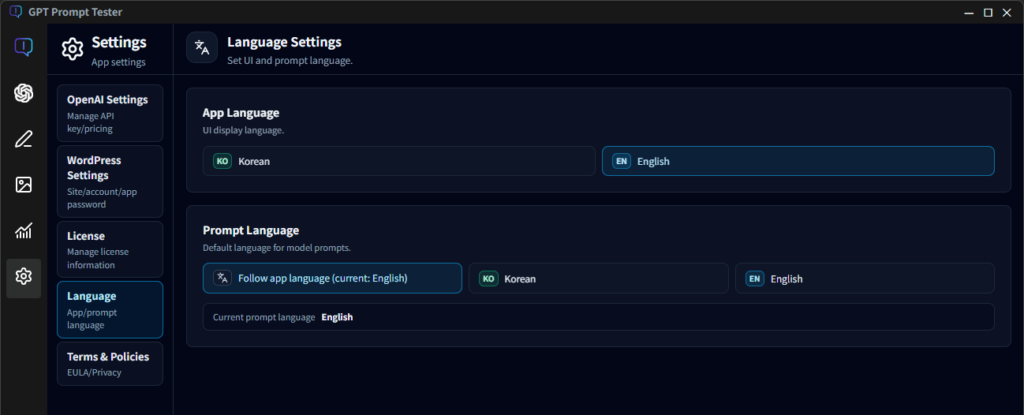
Task: Click the Language Settings title text
Action: pyautogui.click(x=284, y=42)
